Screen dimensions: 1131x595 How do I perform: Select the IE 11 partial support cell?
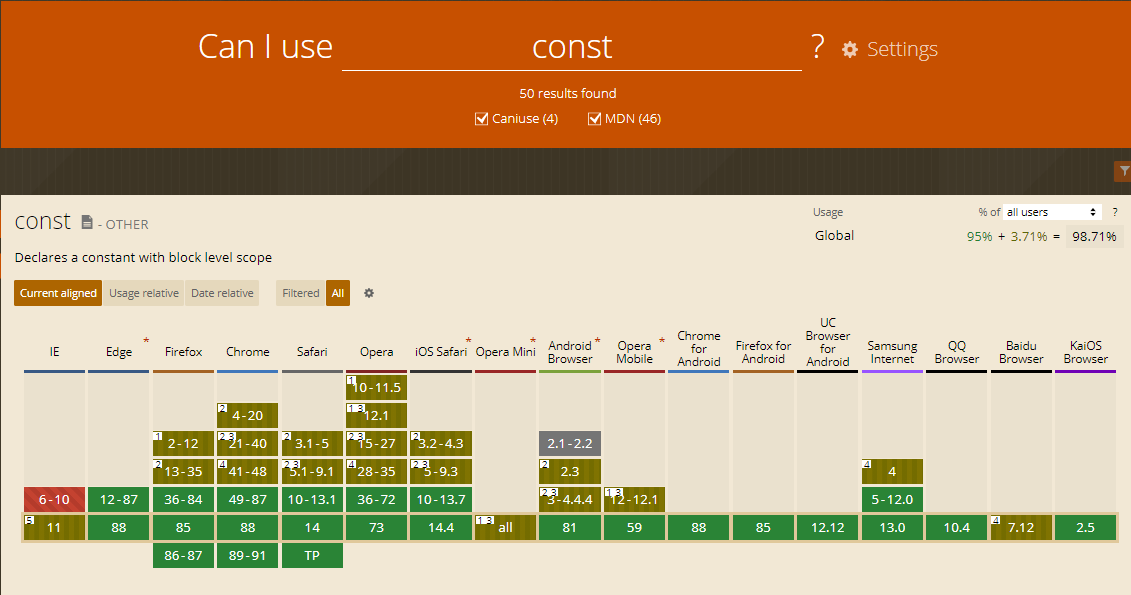pos(54,528)
